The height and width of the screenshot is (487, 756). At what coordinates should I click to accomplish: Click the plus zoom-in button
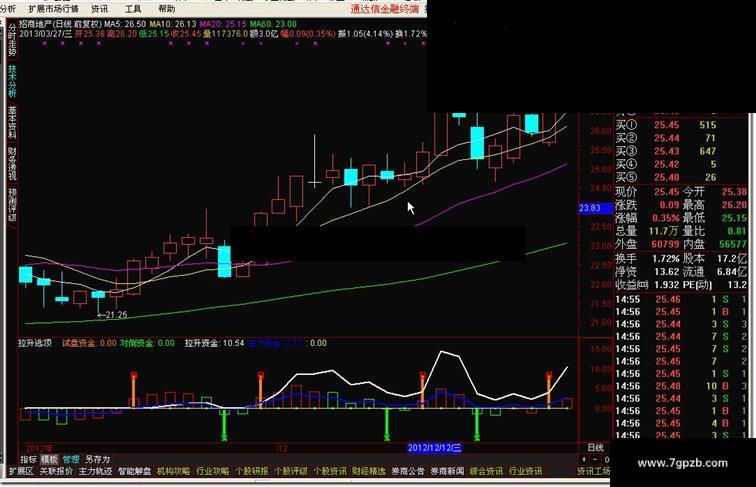click(584, 459)
